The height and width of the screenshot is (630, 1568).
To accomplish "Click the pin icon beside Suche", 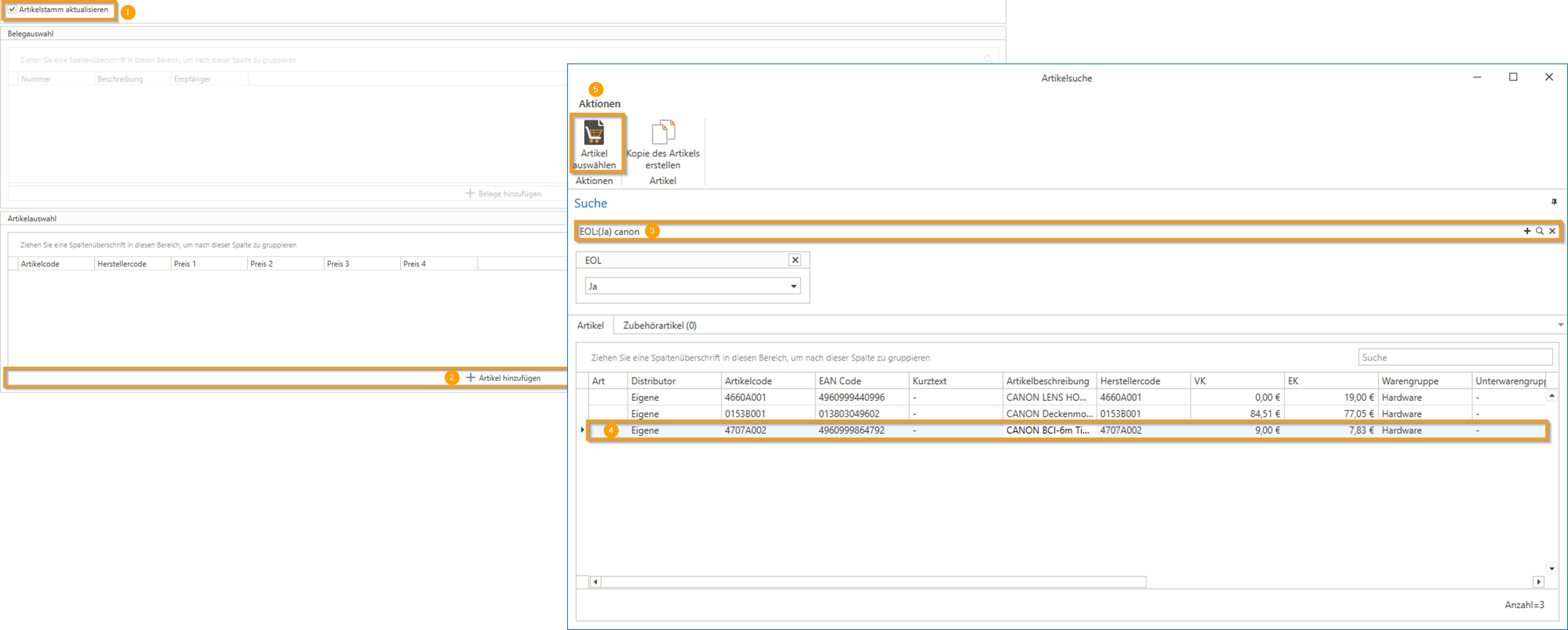I will click(1554, 201).
